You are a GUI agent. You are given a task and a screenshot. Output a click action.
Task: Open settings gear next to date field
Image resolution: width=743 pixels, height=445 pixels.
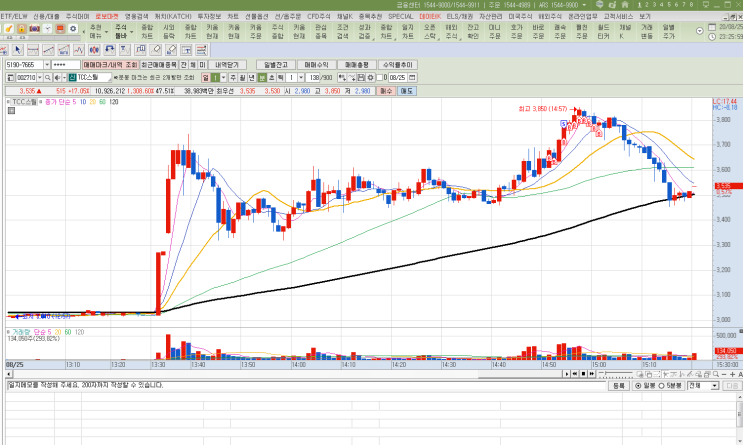[x=371, y=78]
